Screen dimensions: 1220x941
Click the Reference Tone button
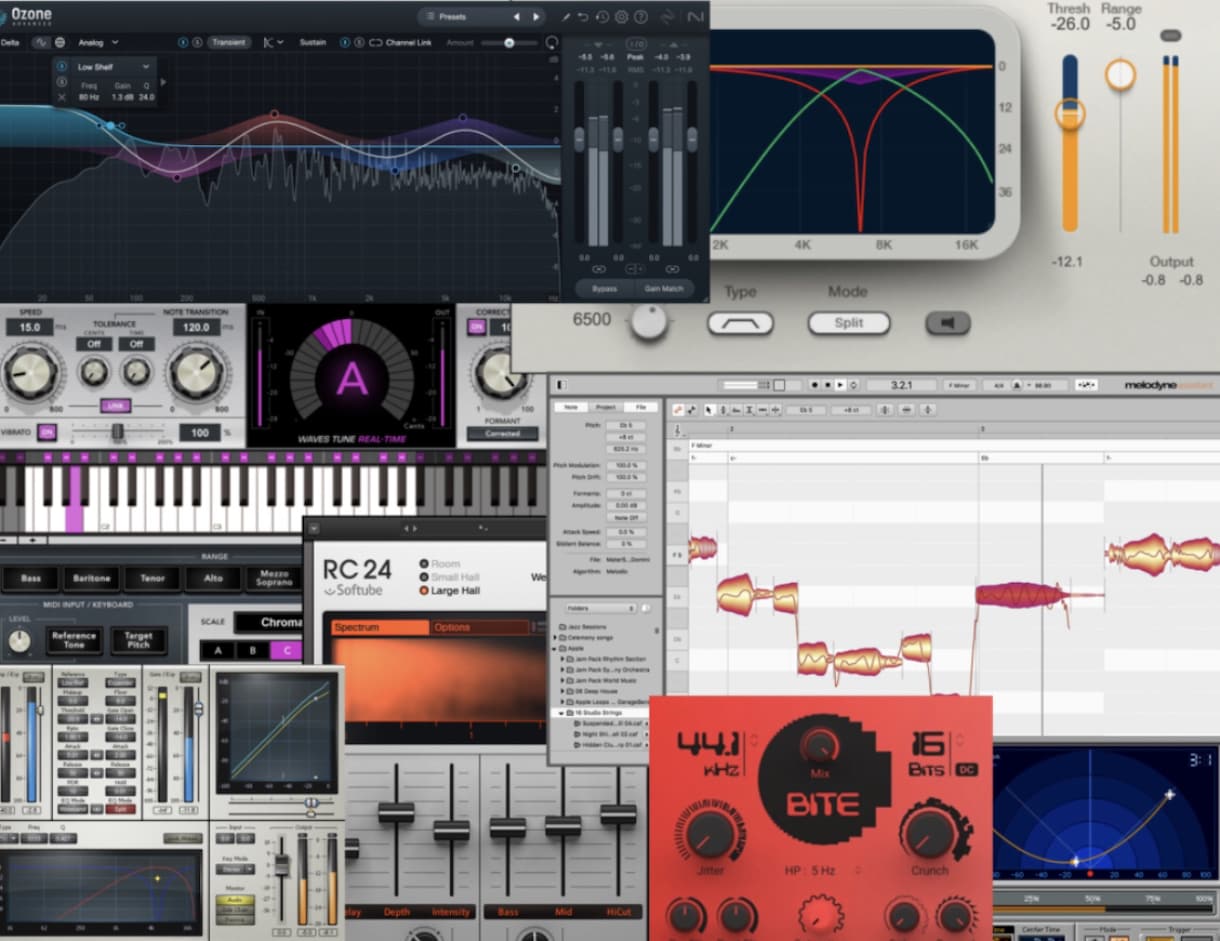(x=74, y=640)
